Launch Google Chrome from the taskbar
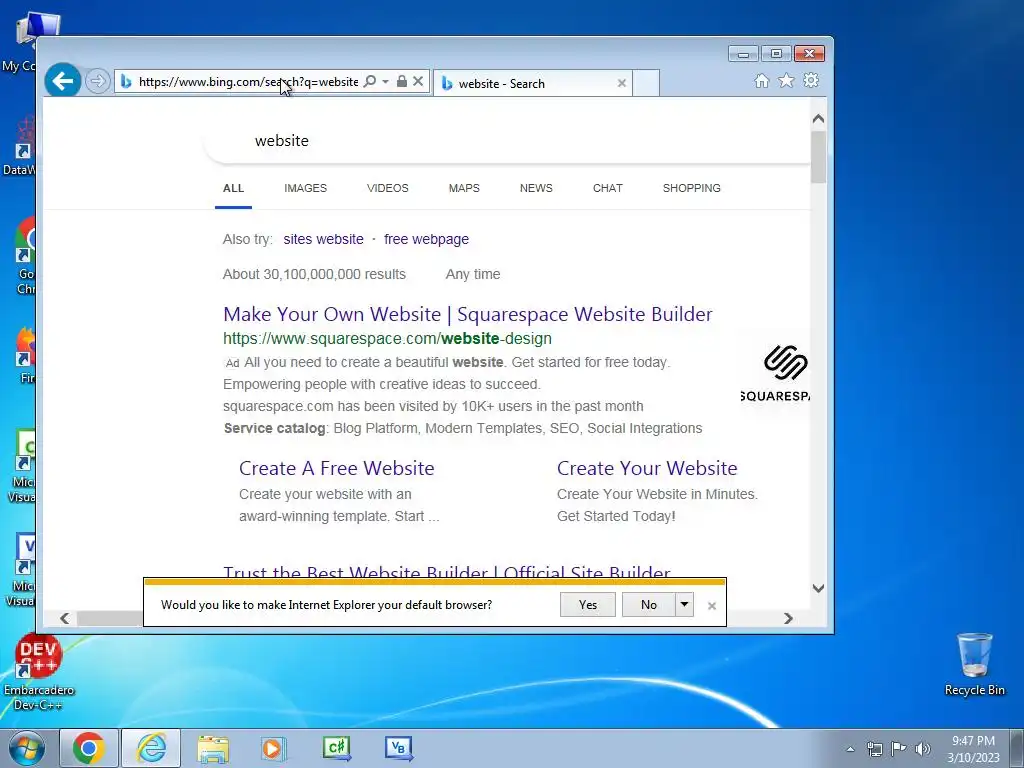Image resolution: width=1024 pixels, height=768 pixels. click(89, 748)
